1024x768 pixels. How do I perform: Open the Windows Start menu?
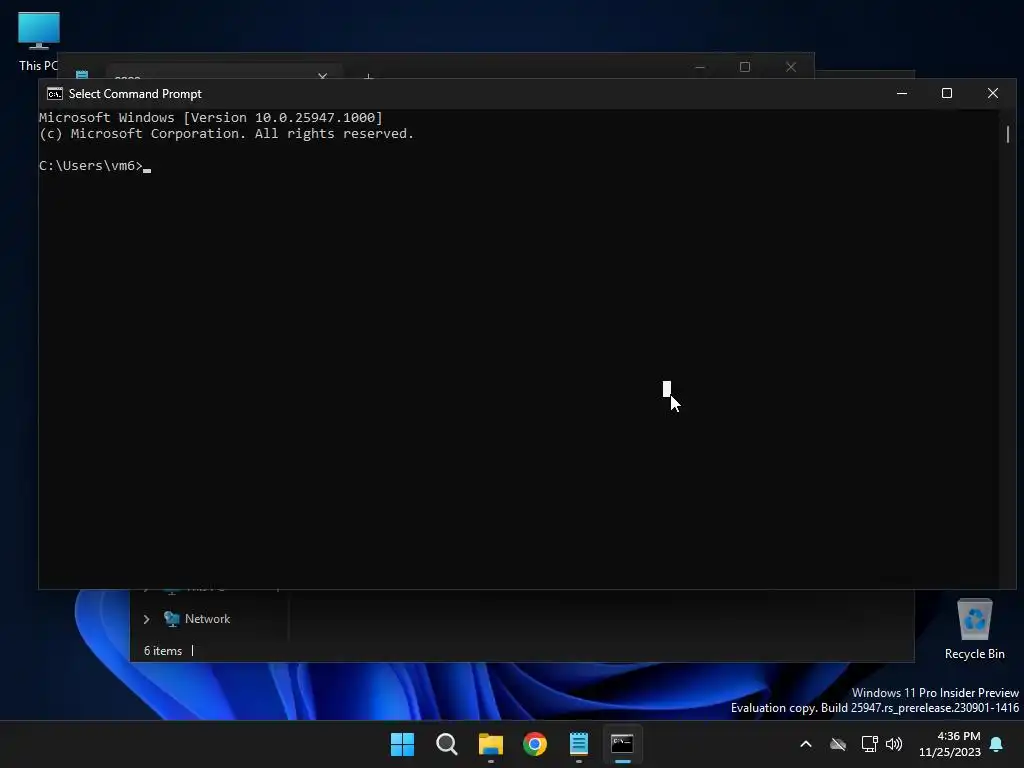pos(402,744)
